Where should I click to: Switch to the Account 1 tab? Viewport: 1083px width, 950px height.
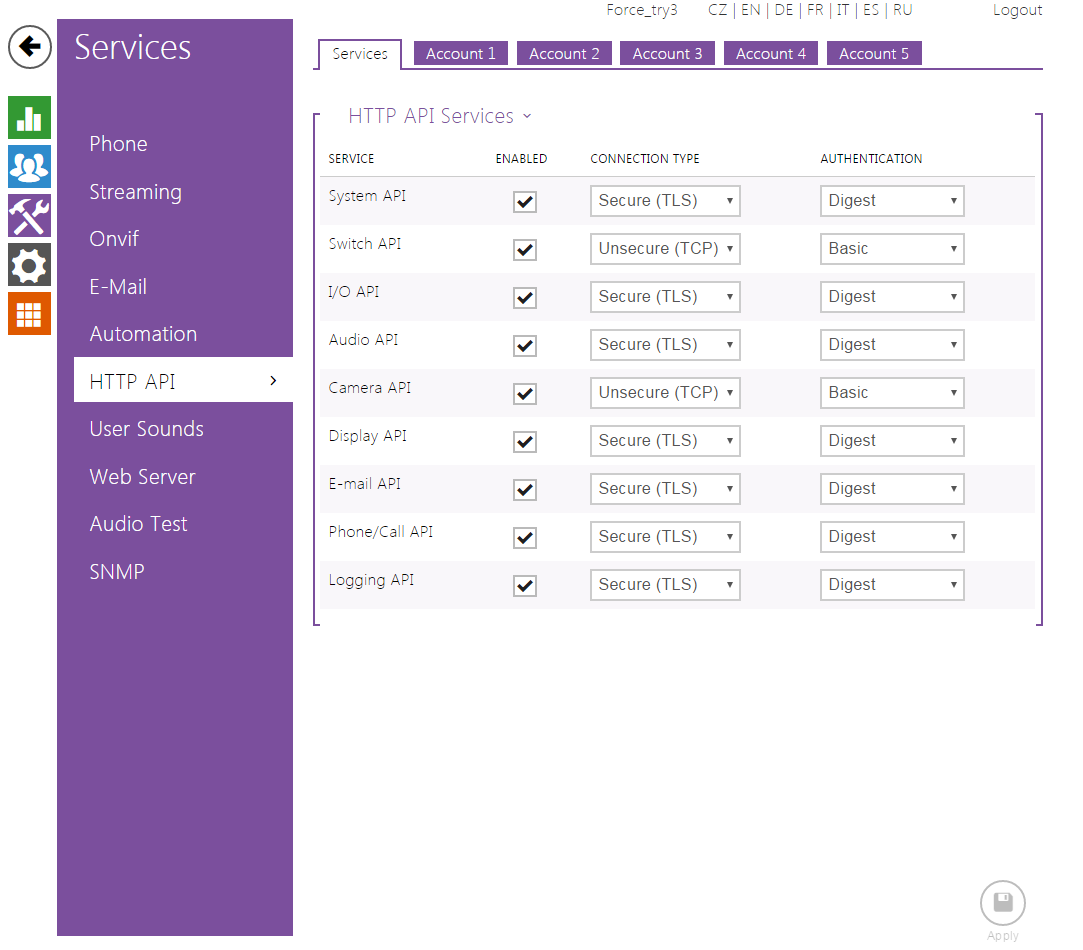(460, 54)
